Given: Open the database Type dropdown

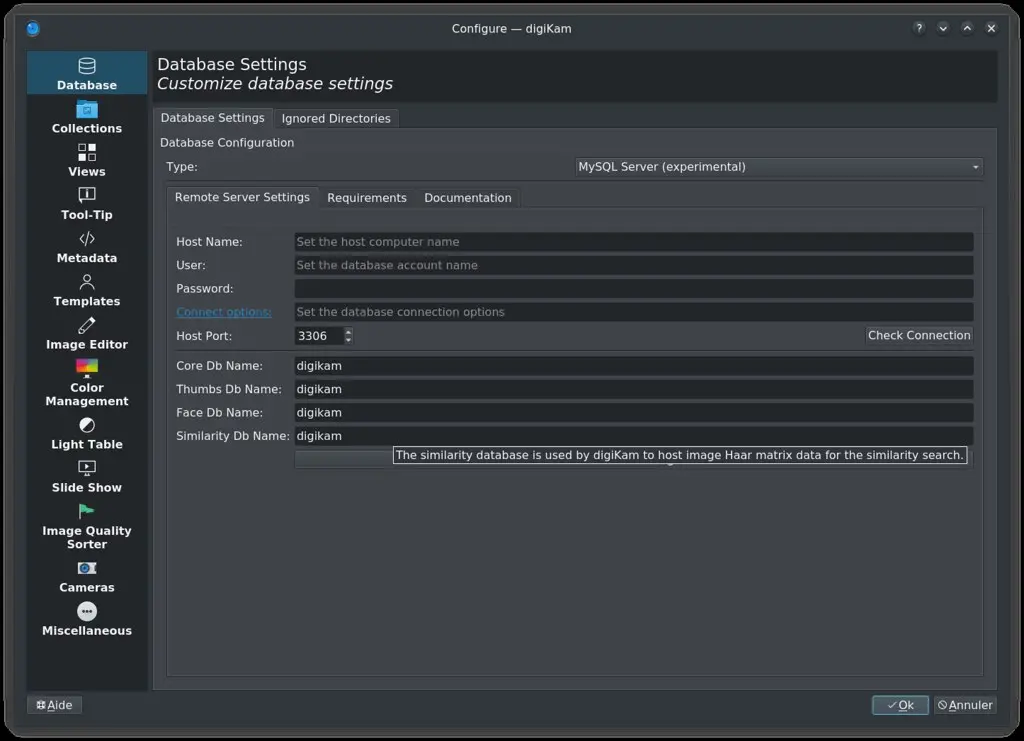Looking at the screenshot, I should tap(778, 166).
